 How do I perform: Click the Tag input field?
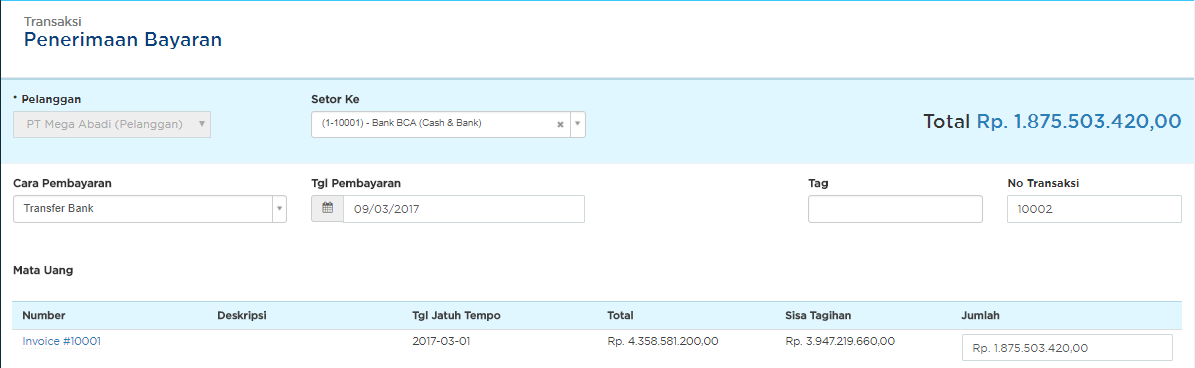(895, 209)
